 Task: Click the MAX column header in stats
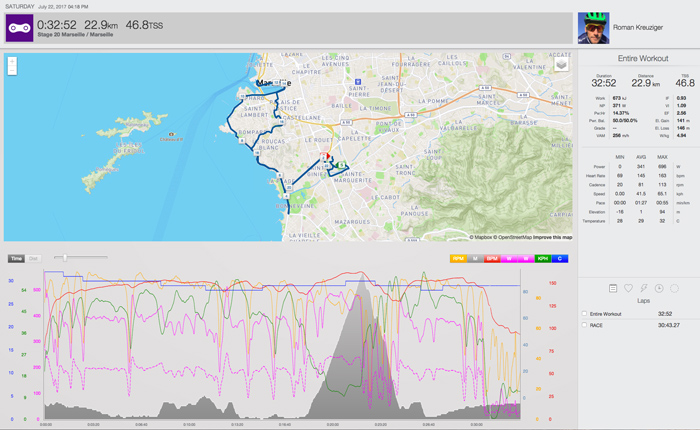click(662, 157)
